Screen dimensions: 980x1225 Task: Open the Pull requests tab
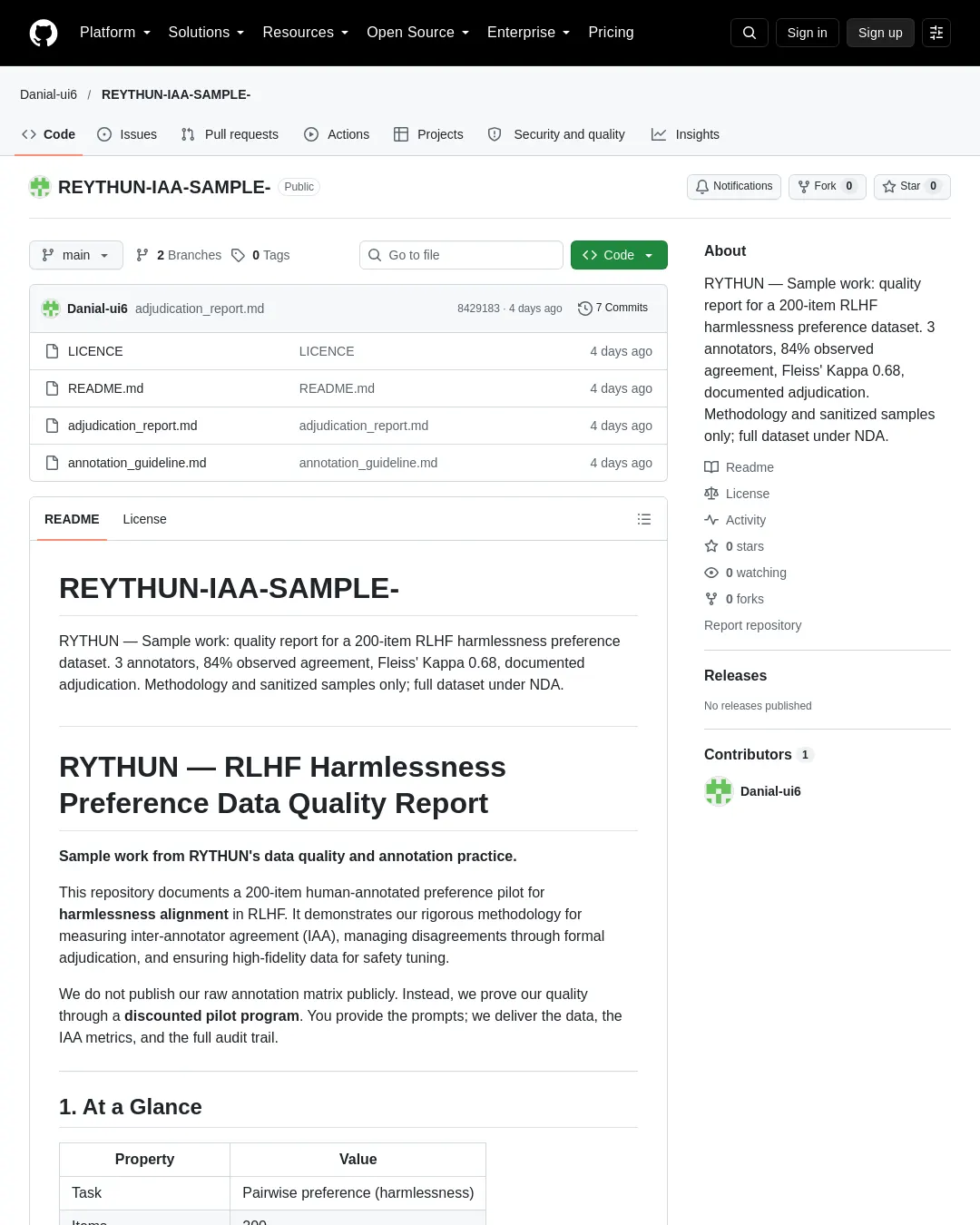pos(230,134)
